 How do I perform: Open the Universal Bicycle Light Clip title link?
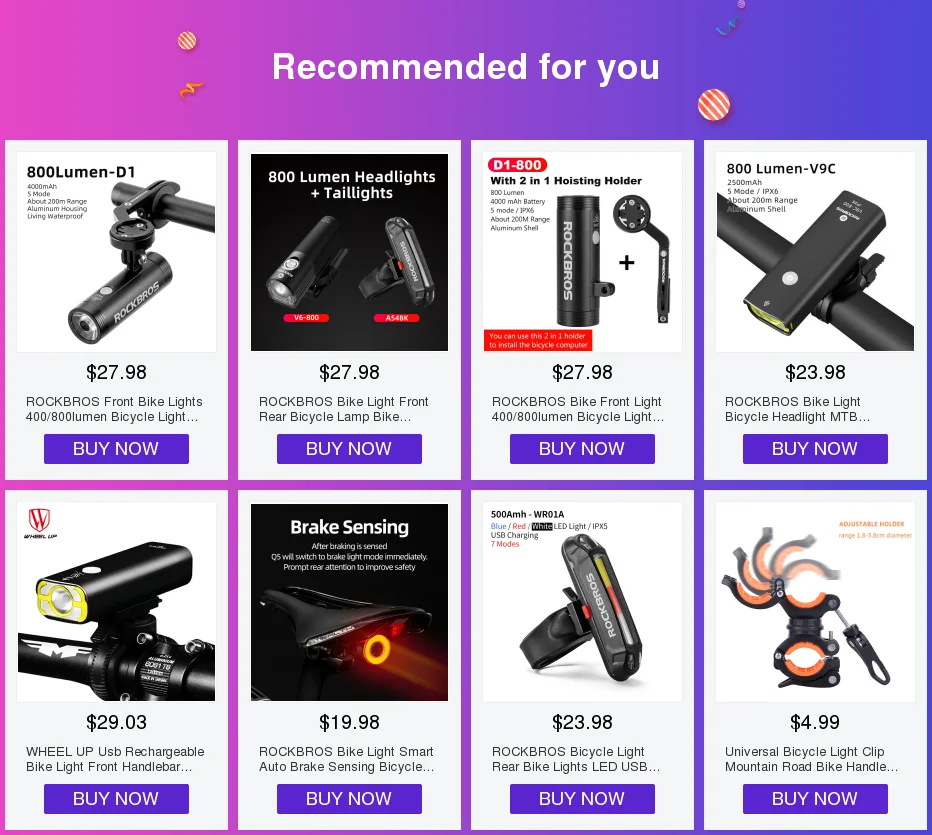(811, 760)
